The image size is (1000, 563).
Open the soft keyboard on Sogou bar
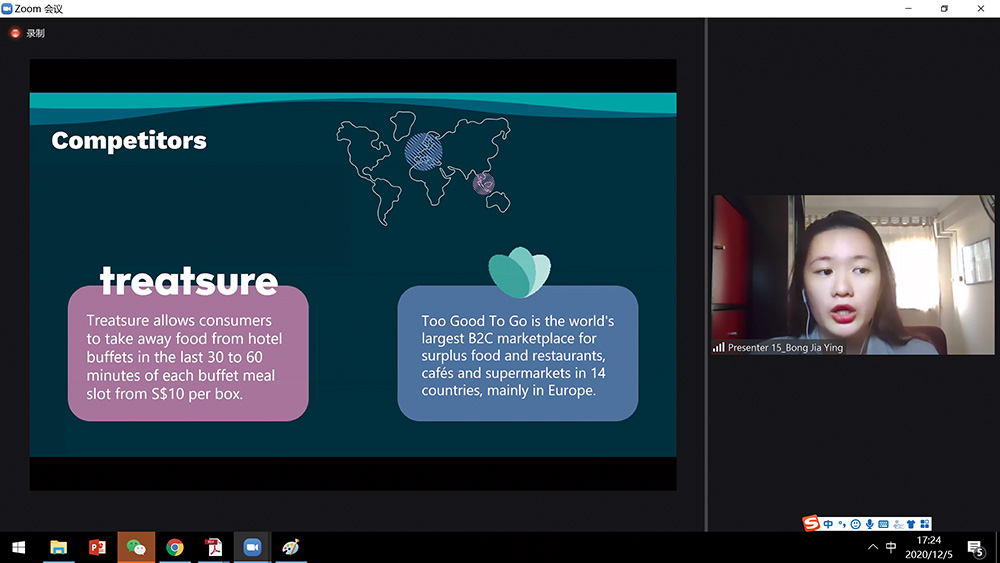tap(883, 524)
